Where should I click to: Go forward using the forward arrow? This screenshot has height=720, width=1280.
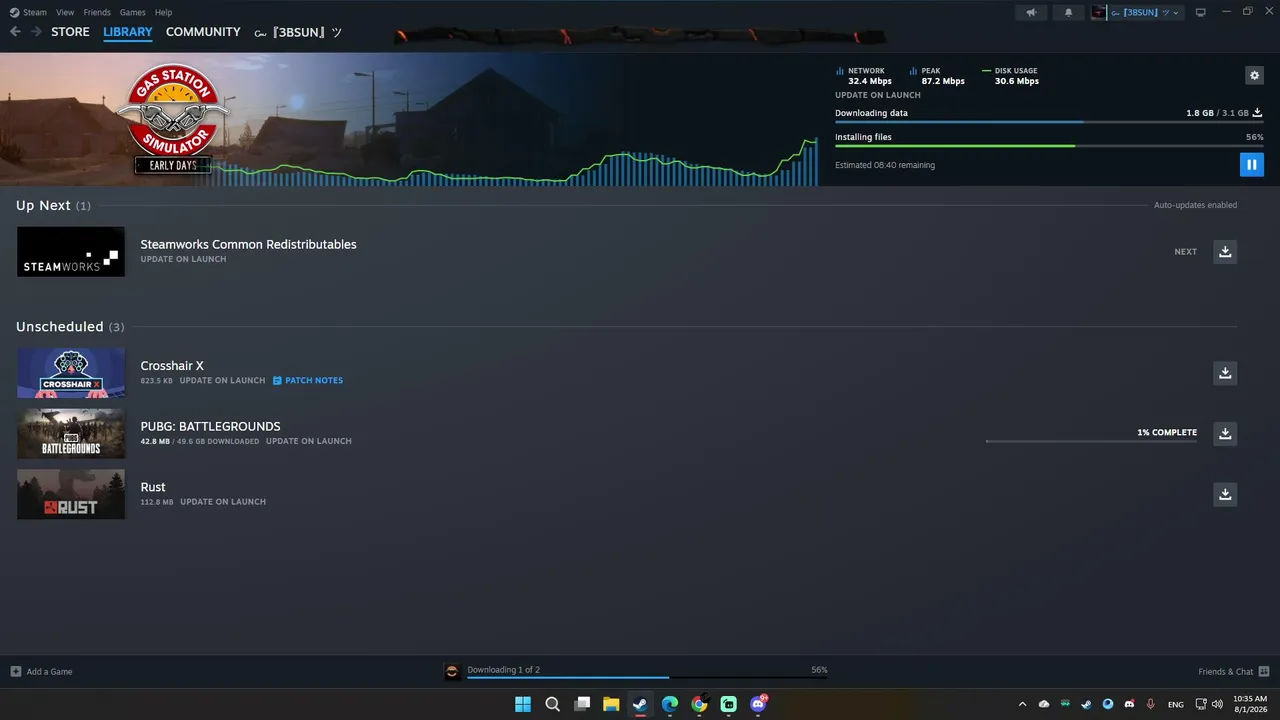[36, 32]
